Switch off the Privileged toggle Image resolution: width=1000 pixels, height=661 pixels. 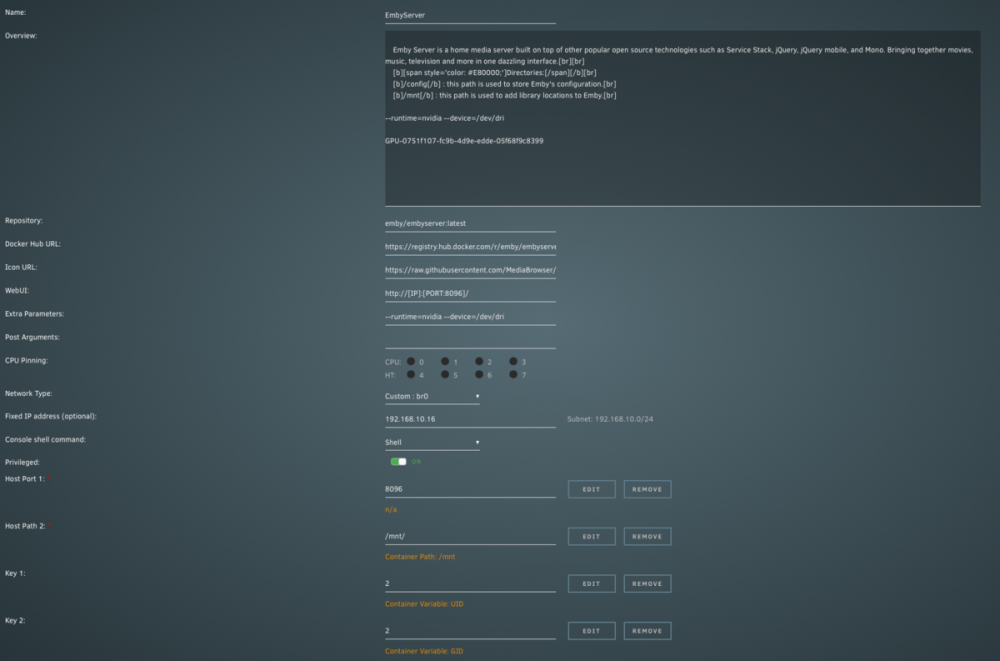(x=399, y=461)
